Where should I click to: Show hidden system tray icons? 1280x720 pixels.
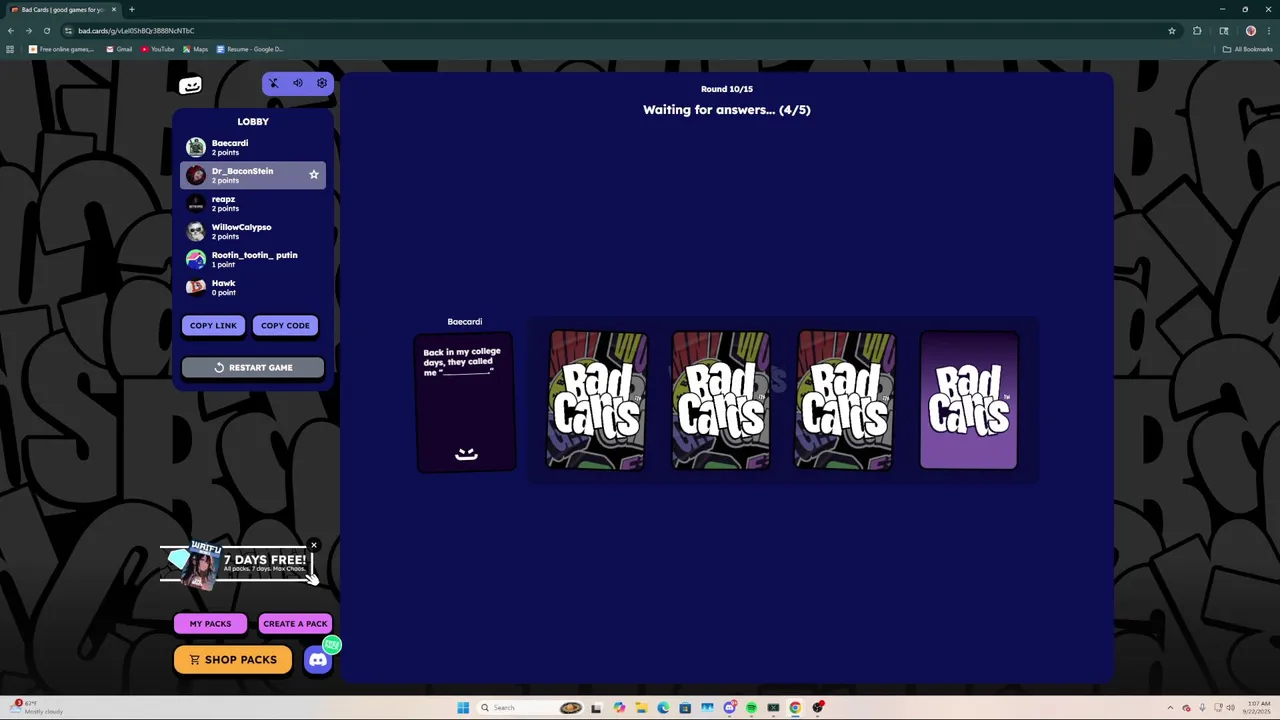pyautogui.click(x=1169, y=708)
